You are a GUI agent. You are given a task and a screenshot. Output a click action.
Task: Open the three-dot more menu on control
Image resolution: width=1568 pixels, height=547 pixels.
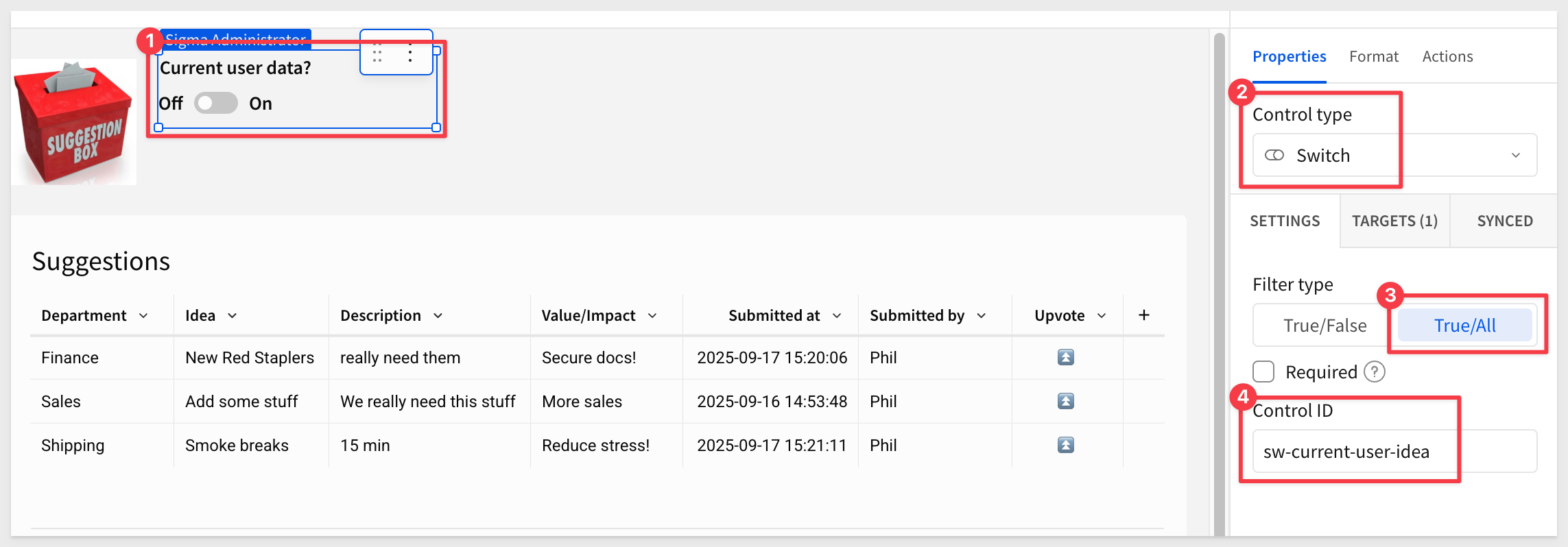(410, 52)
